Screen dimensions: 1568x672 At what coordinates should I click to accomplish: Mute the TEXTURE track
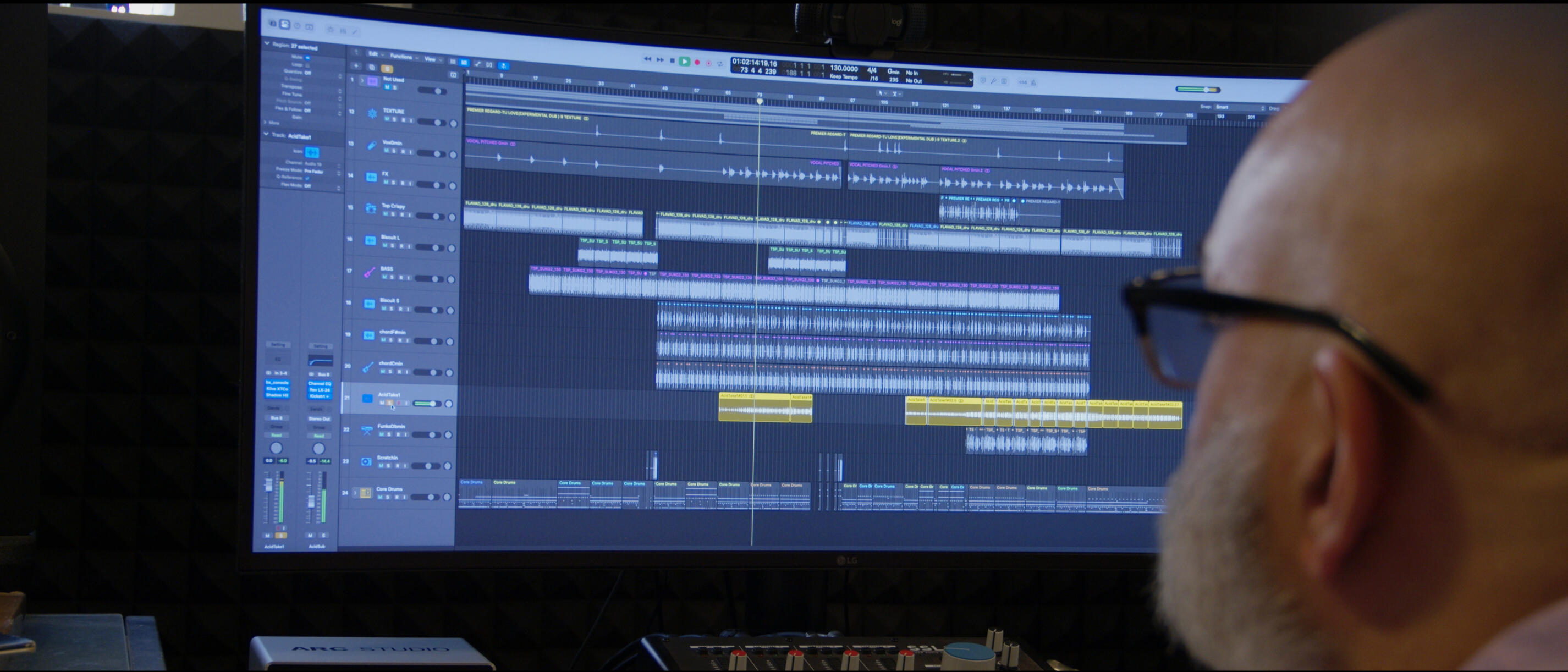pyautogui.click(x=386, y=119)
